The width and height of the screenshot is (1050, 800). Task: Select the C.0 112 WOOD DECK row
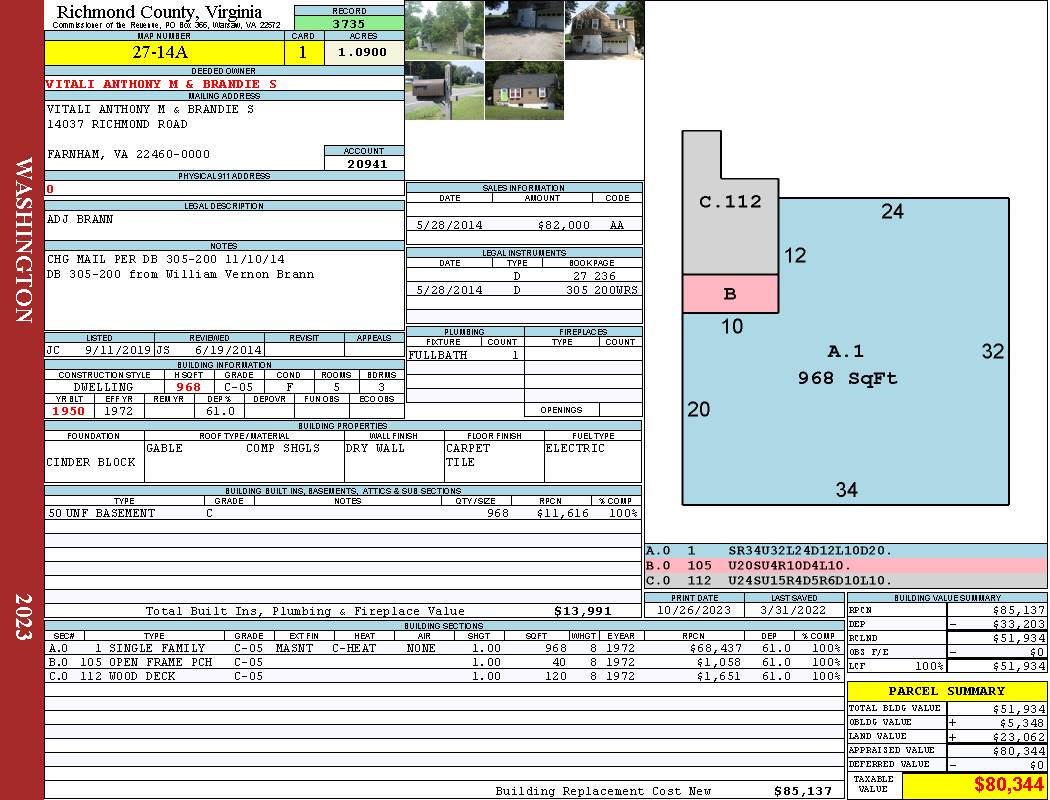pos(444,676)
